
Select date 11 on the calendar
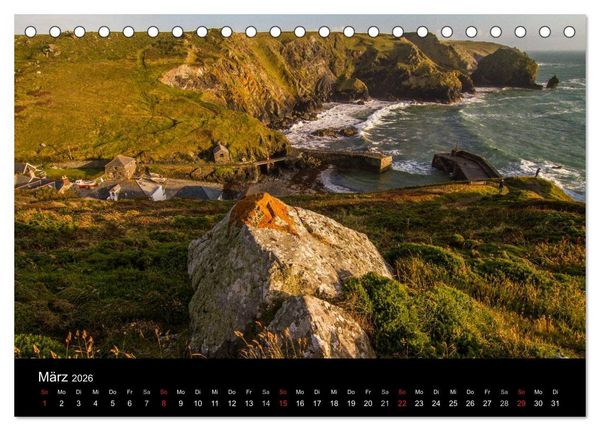pos(215,403)
